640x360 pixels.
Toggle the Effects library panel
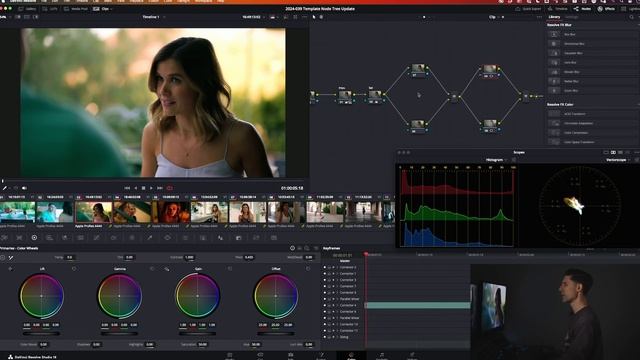pos(607,9)
